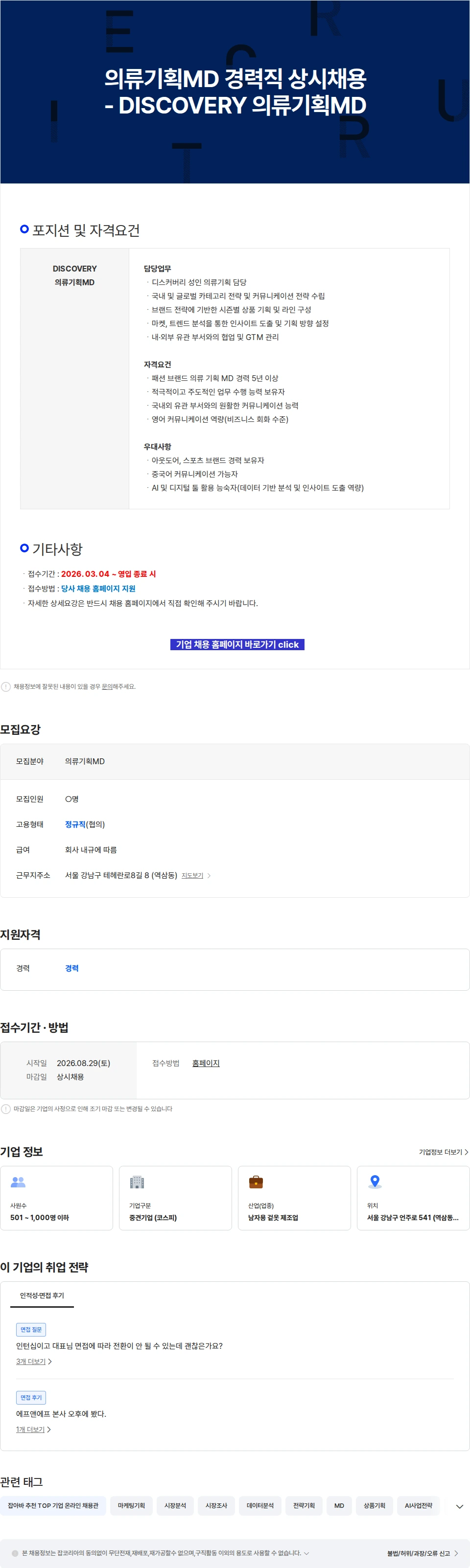Click the 정규직 employment type link
470x1568 pixels.
click(75, 824)
